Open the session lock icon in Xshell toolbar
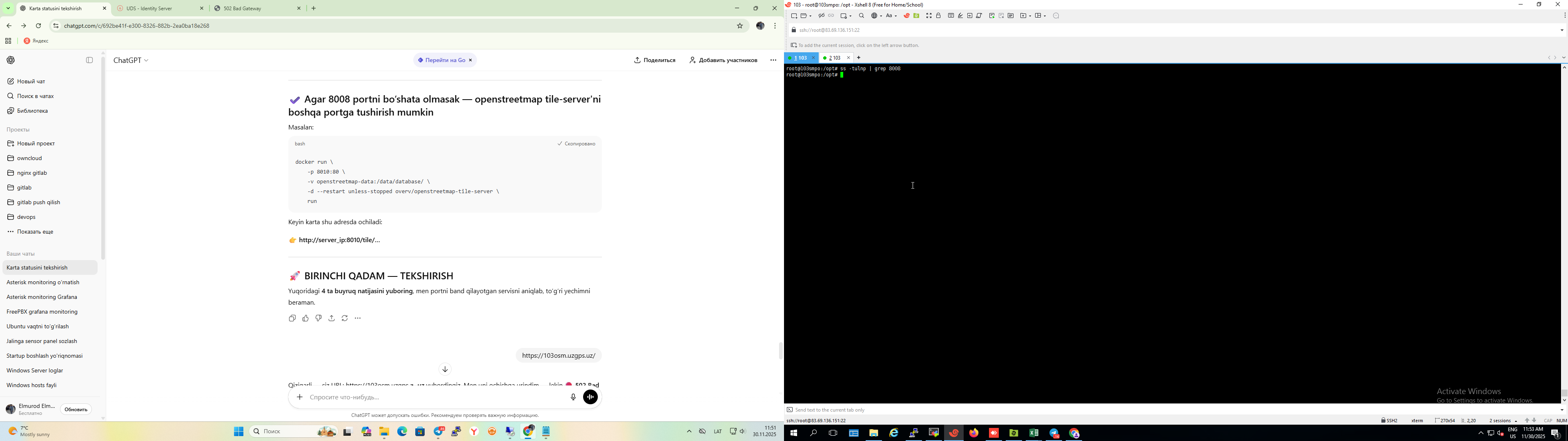The width and height of the screenshot is (1568, 441). coord(939,16)
